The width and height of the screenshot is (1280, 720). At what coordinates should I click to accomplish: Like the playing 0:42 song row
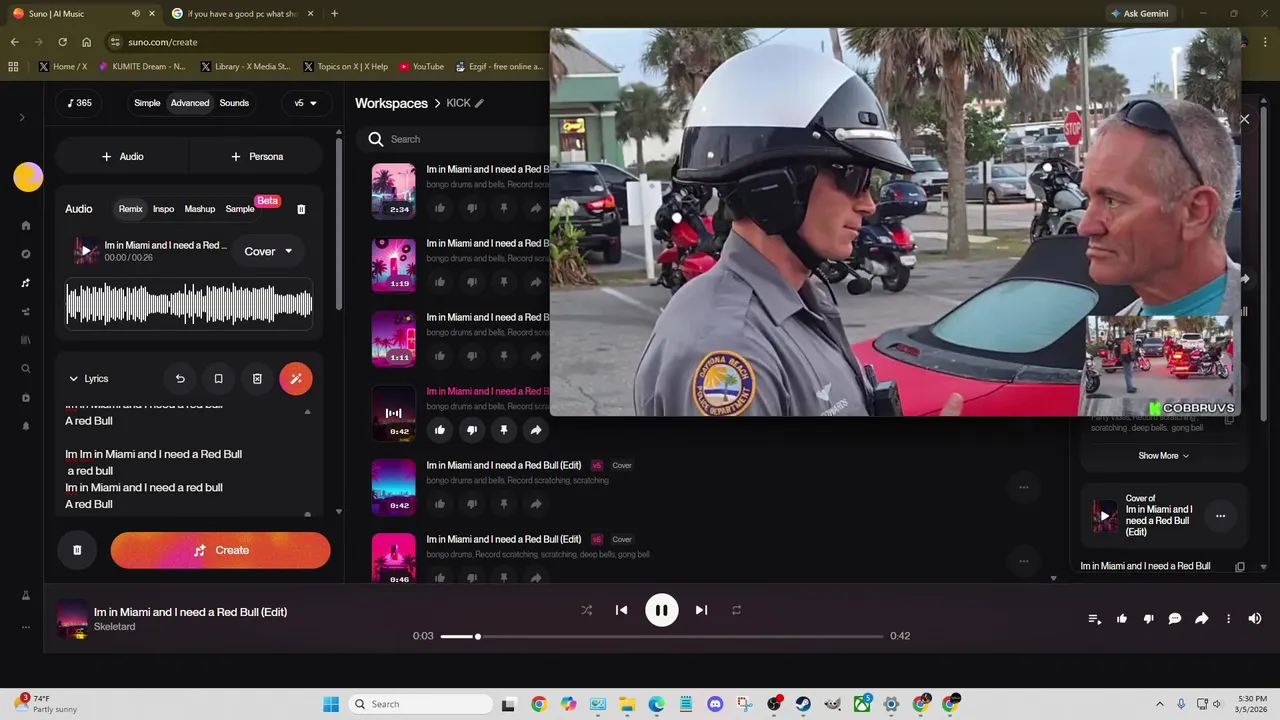pos(440,430)
